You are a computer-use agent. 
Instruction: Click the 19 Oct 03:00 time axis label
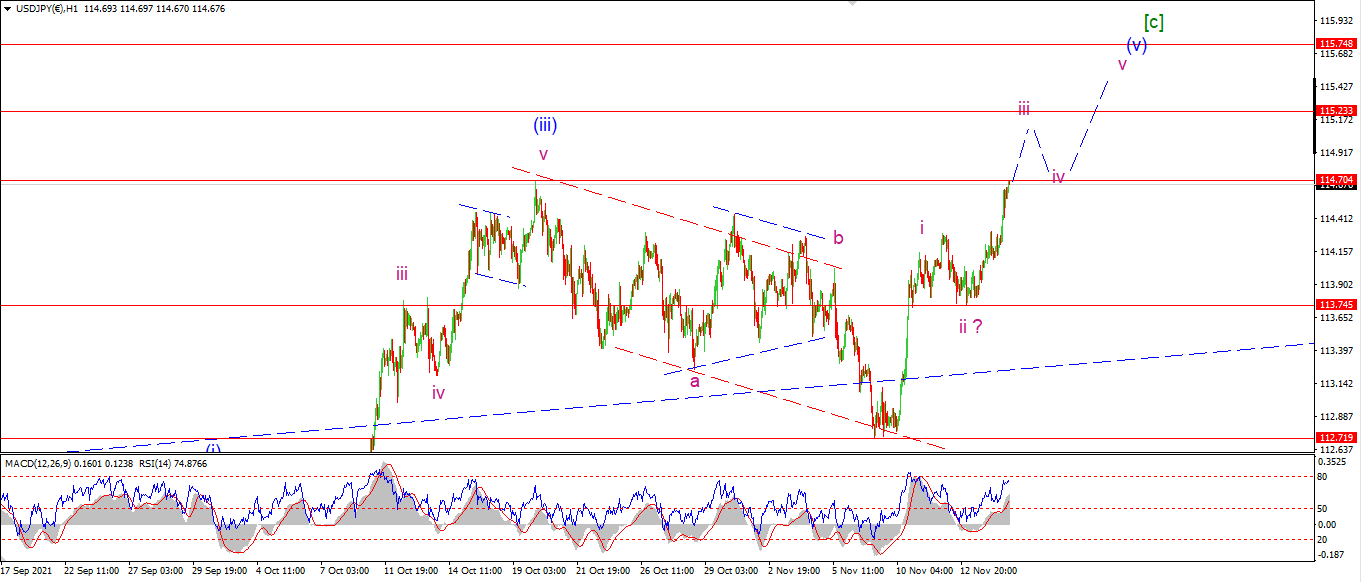(540, 570)
